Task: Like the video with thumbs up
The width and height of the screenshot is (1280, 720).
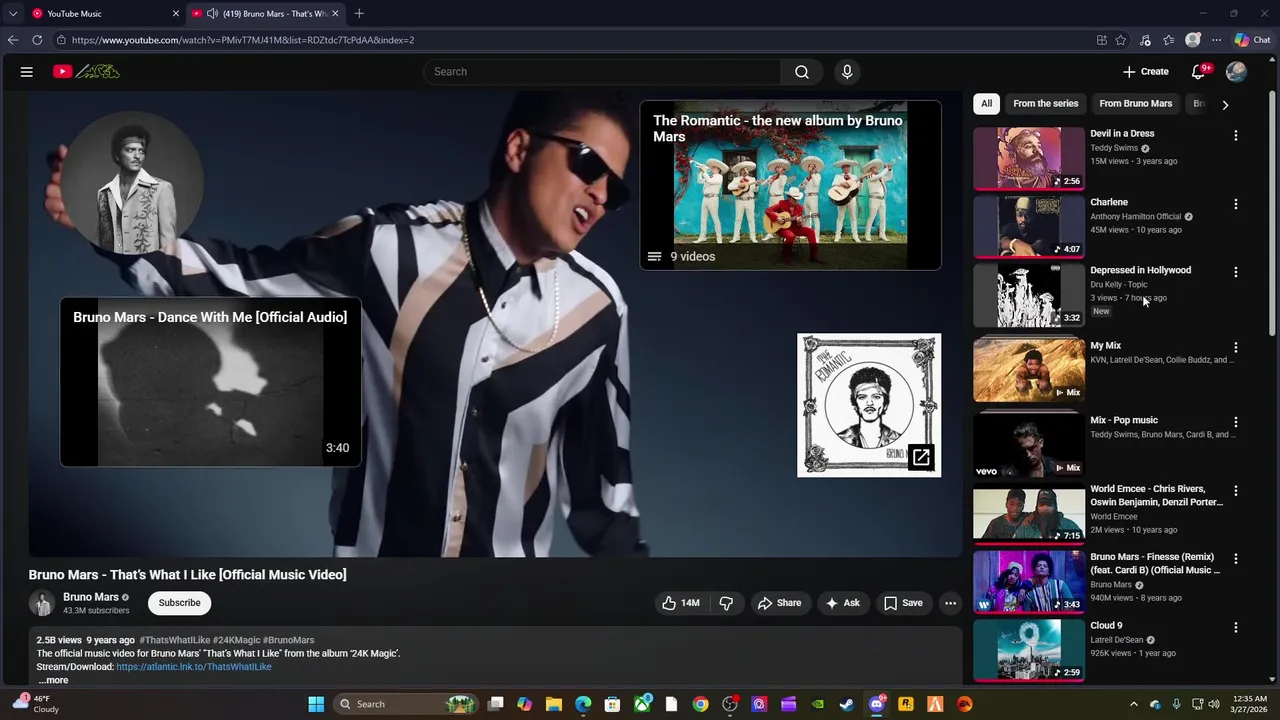Action: pos(680,603)
